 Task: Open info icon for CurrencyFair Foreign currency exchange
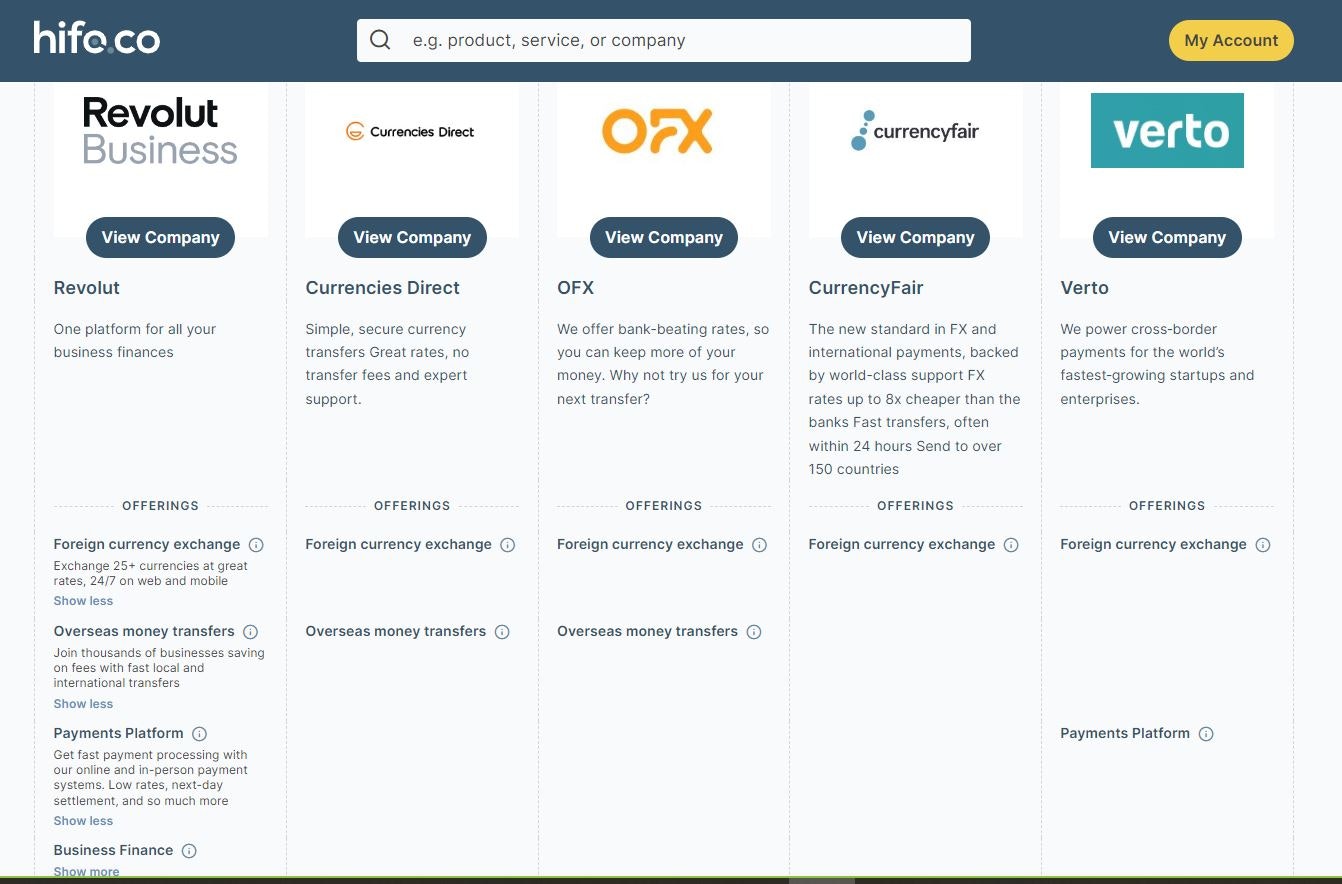(1011, 545)
